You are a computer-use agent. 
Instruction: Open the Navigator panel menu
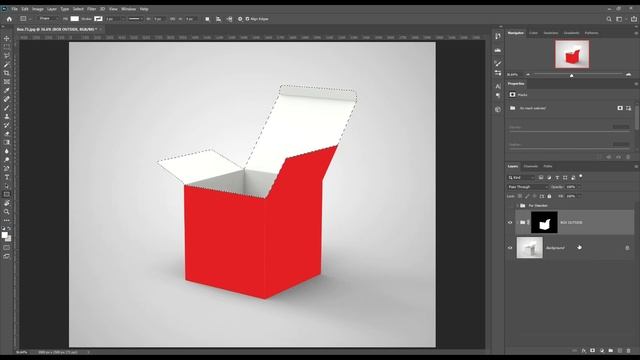coord(636,33)
